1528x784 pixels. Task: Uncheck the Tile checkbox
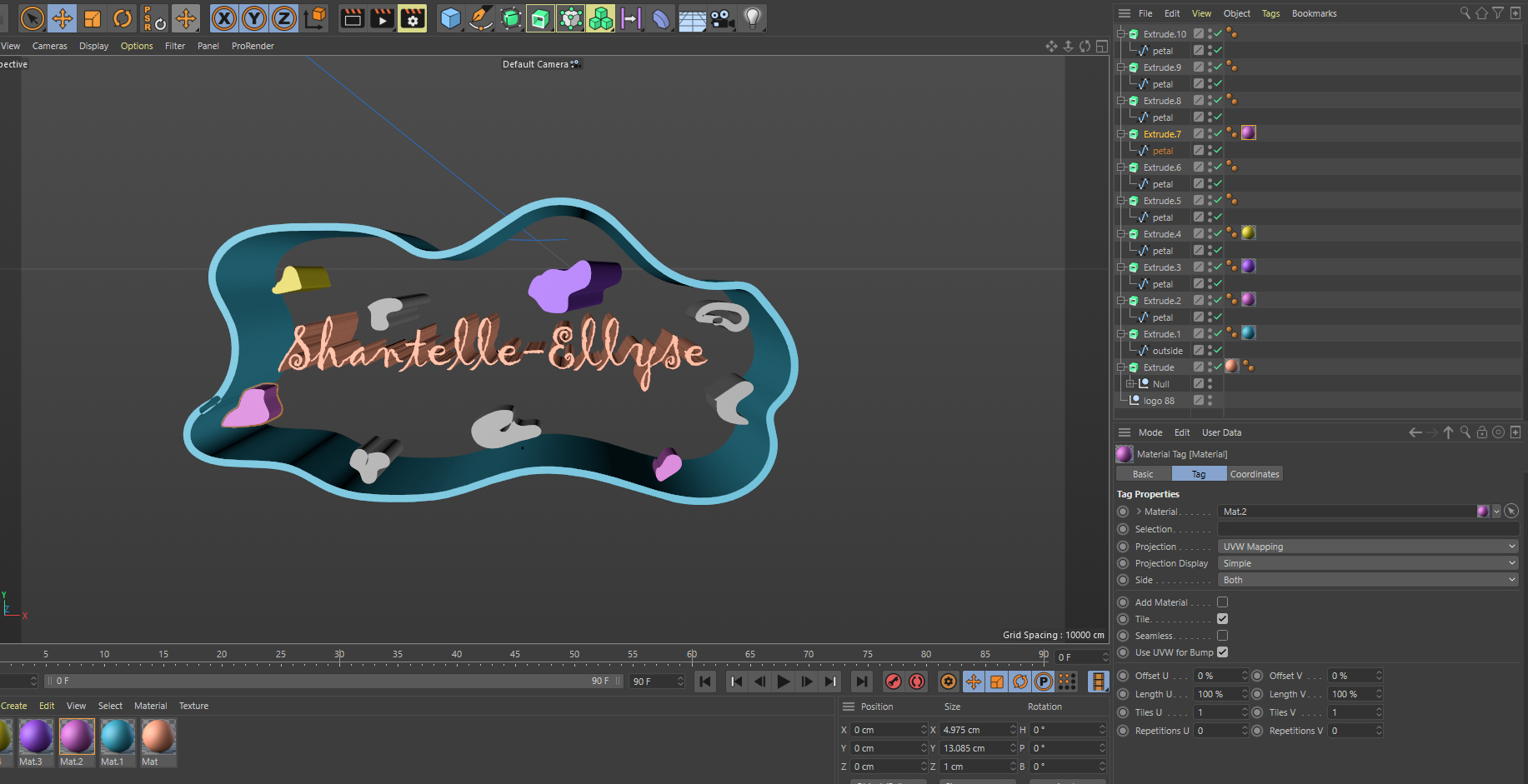1222,619
